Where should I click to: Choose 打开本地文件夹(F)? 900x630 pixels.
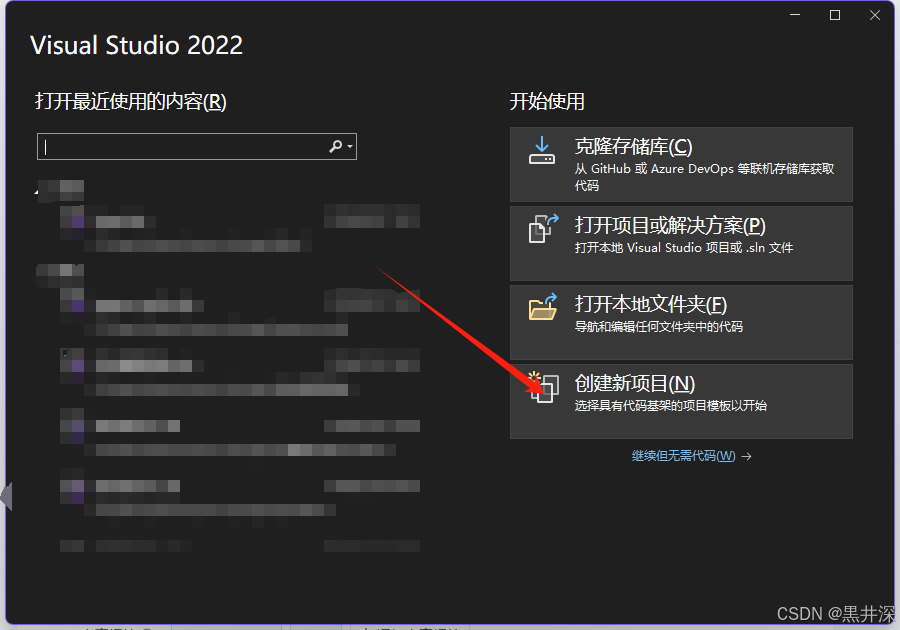point(651,304)
